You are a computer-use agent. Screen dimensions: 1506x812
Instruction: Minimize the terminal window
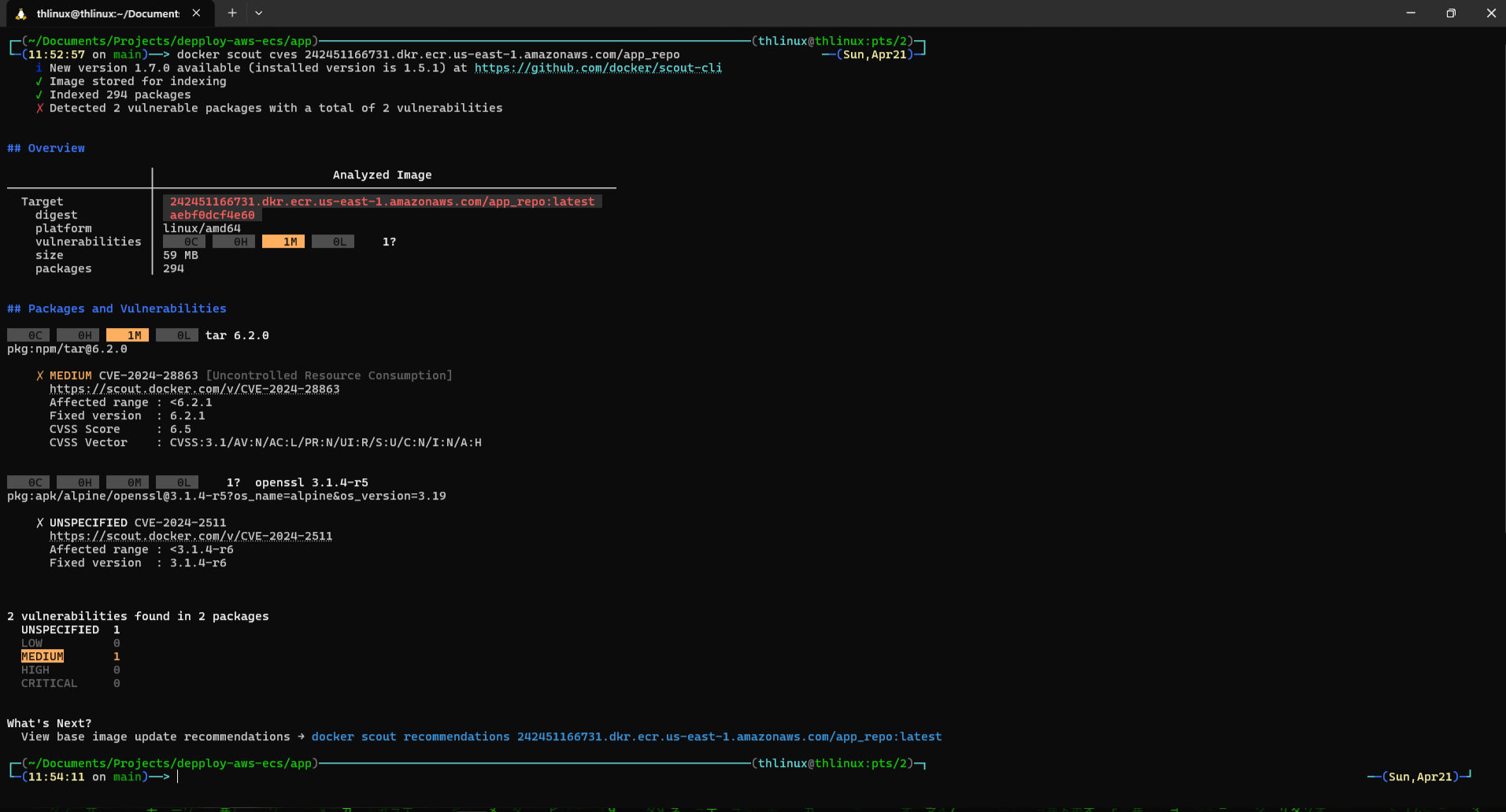pos(1411,13)
